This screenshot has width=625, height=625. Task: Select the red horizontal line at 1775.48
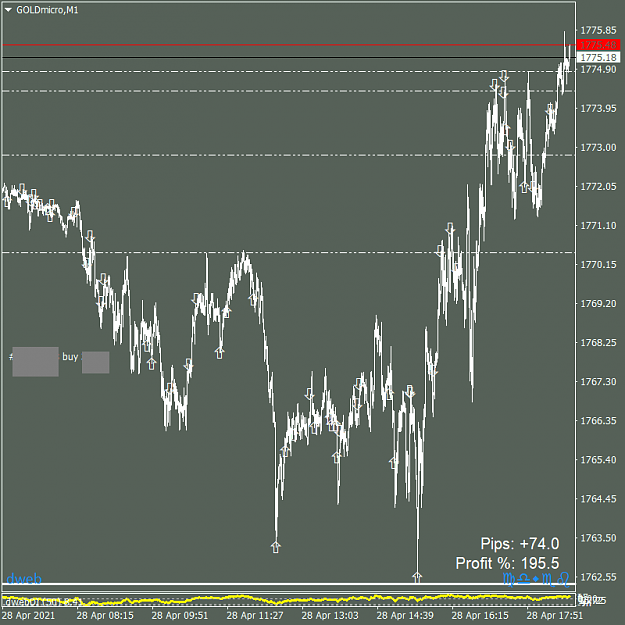click(x=289, y=45)
